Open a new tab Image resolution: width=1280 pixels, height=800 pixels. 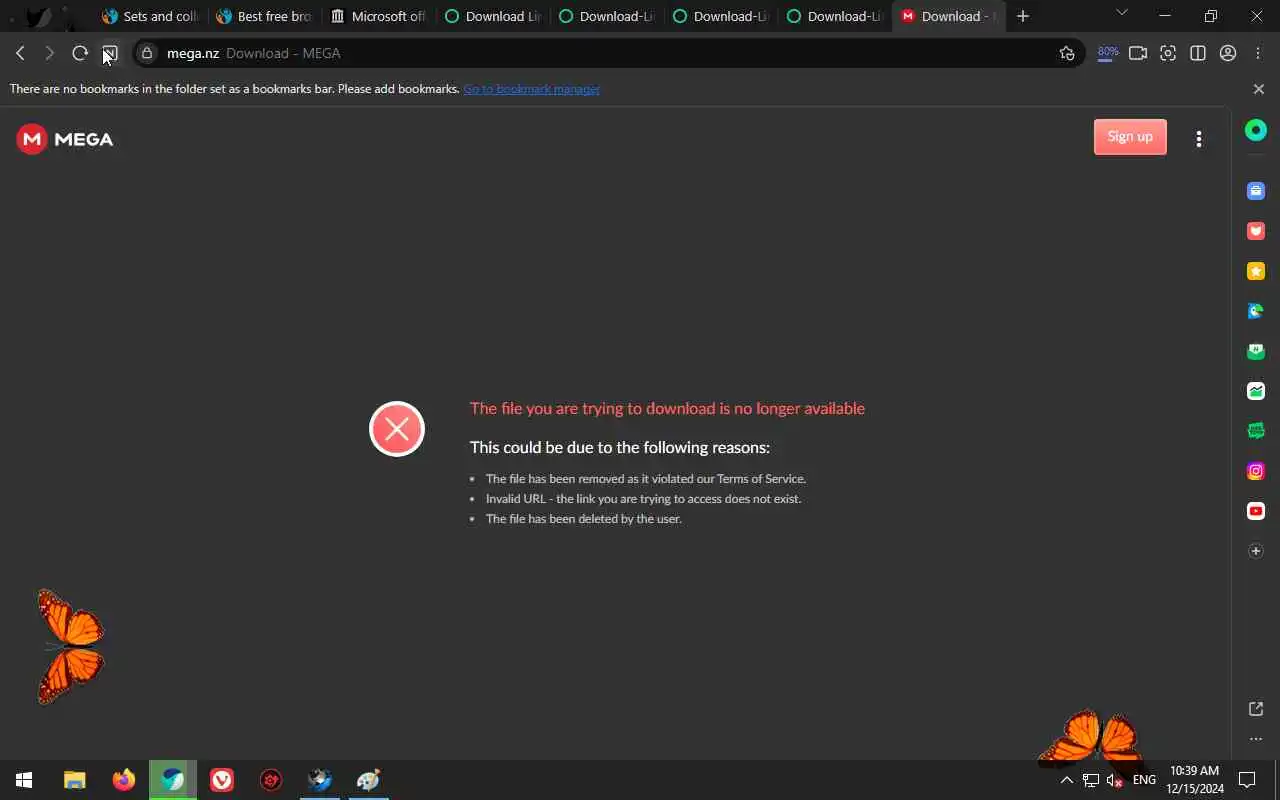[x=1023, y=16]
